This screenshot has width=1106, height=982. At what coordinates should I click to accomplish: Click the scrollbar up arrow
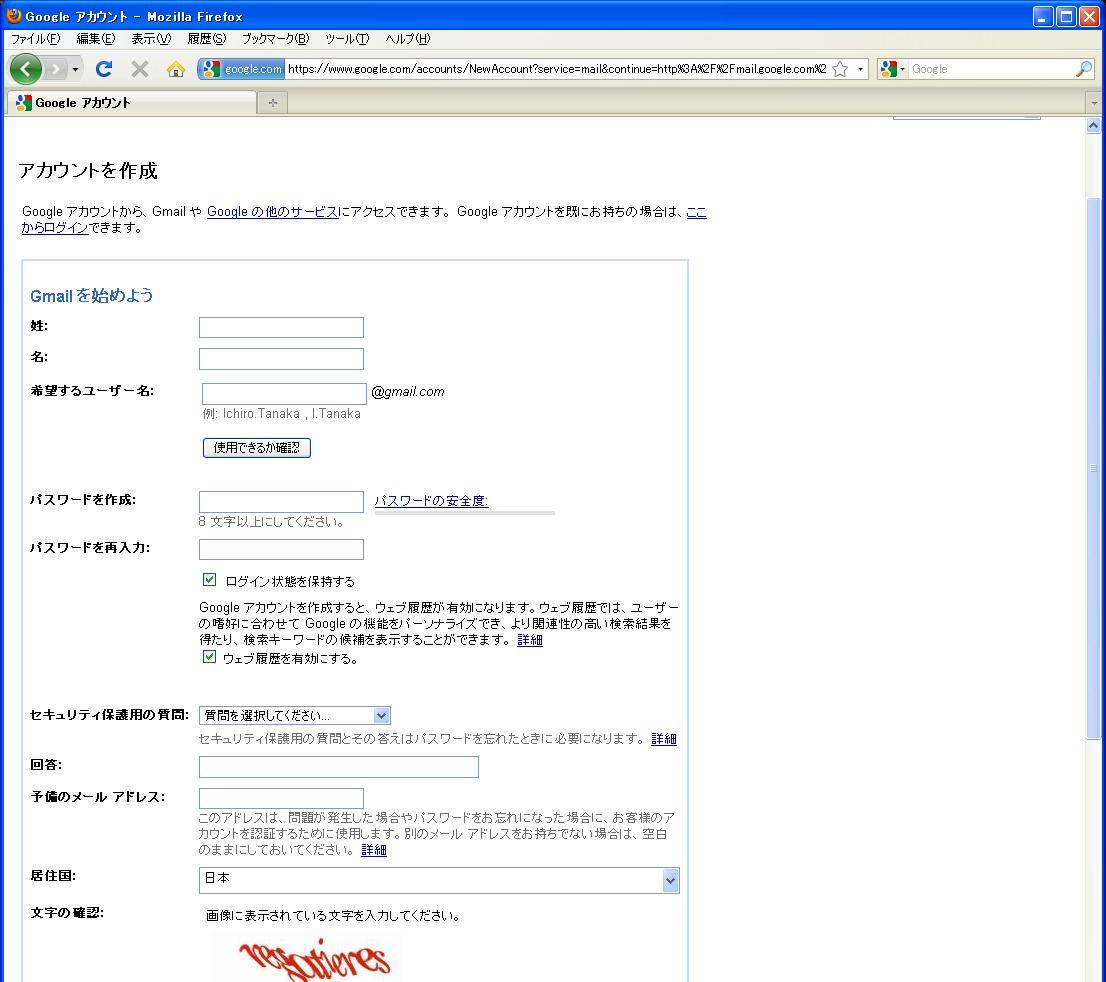1093,126
